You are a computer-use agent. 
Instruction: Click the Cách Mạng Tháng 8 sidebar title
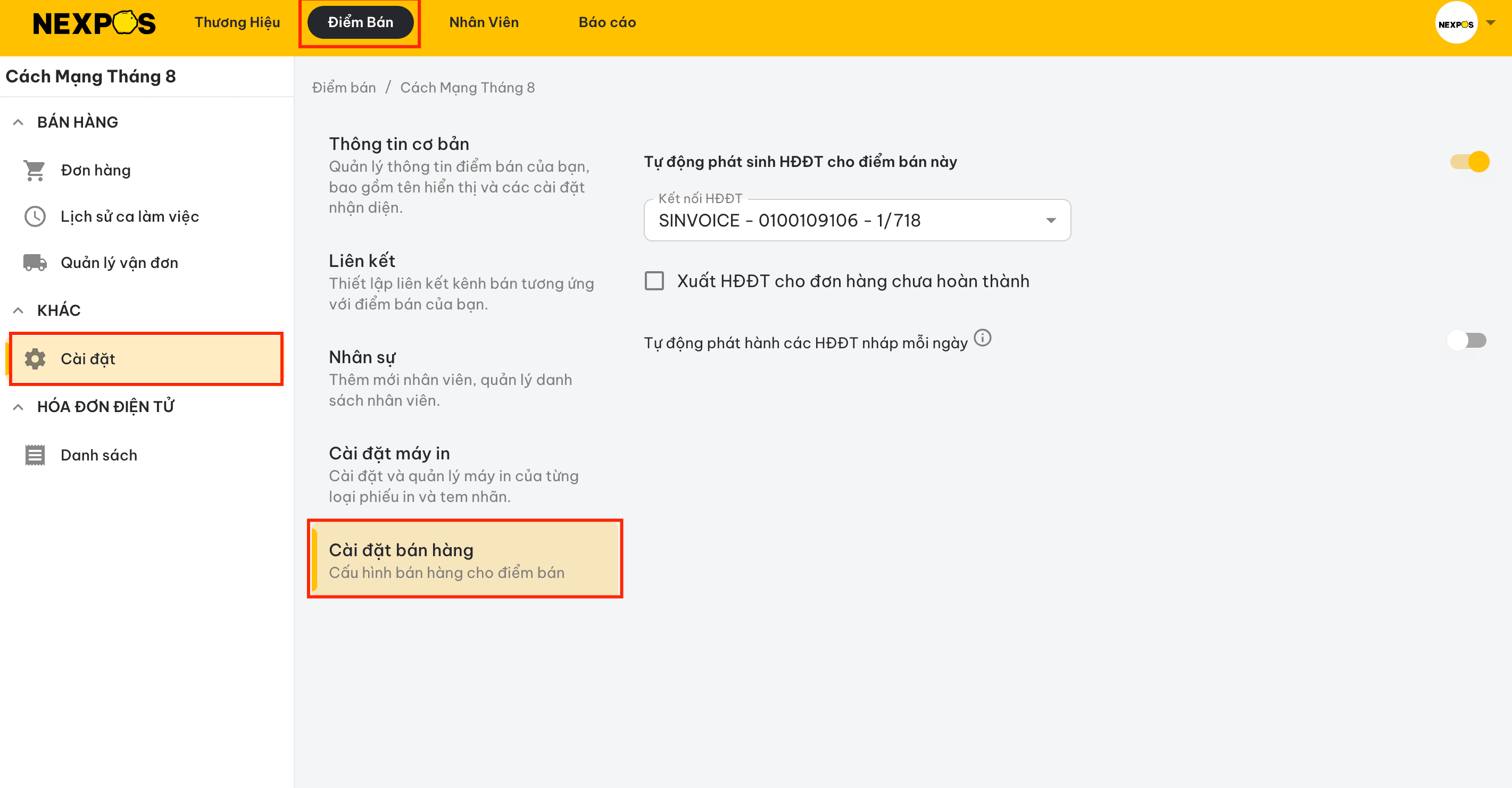[90, 76]
